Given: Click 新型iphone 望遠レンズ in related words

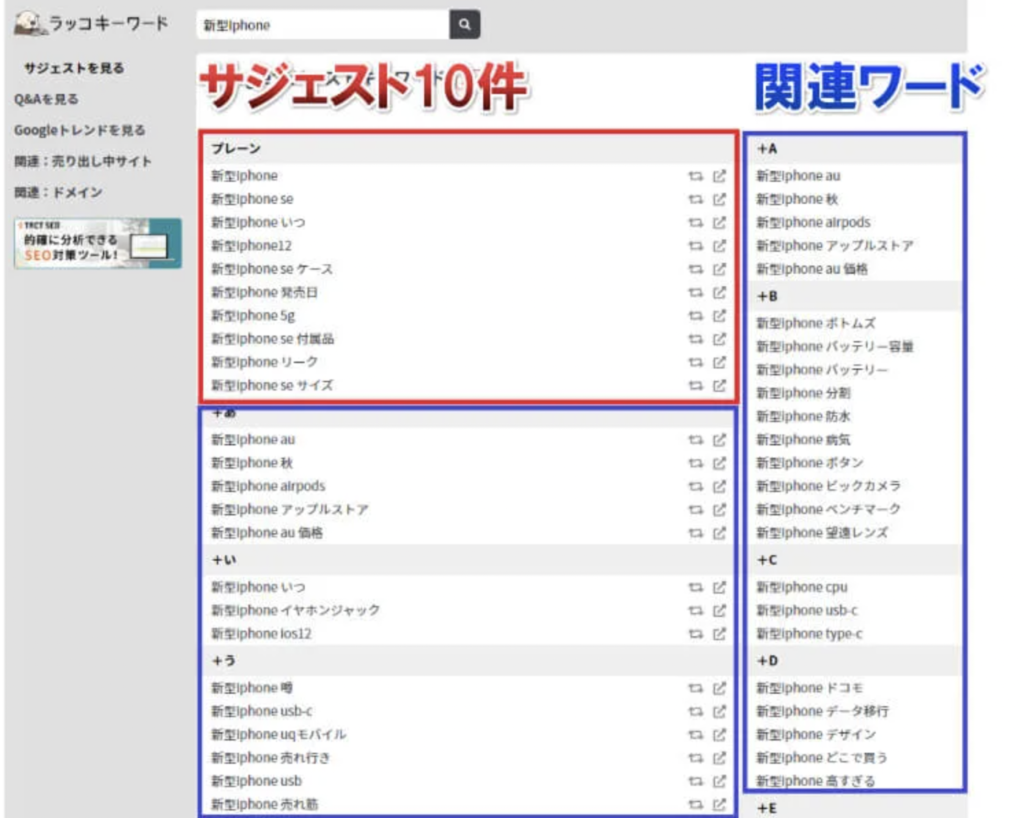Looking at the screenshot, I should pos(822,533).
